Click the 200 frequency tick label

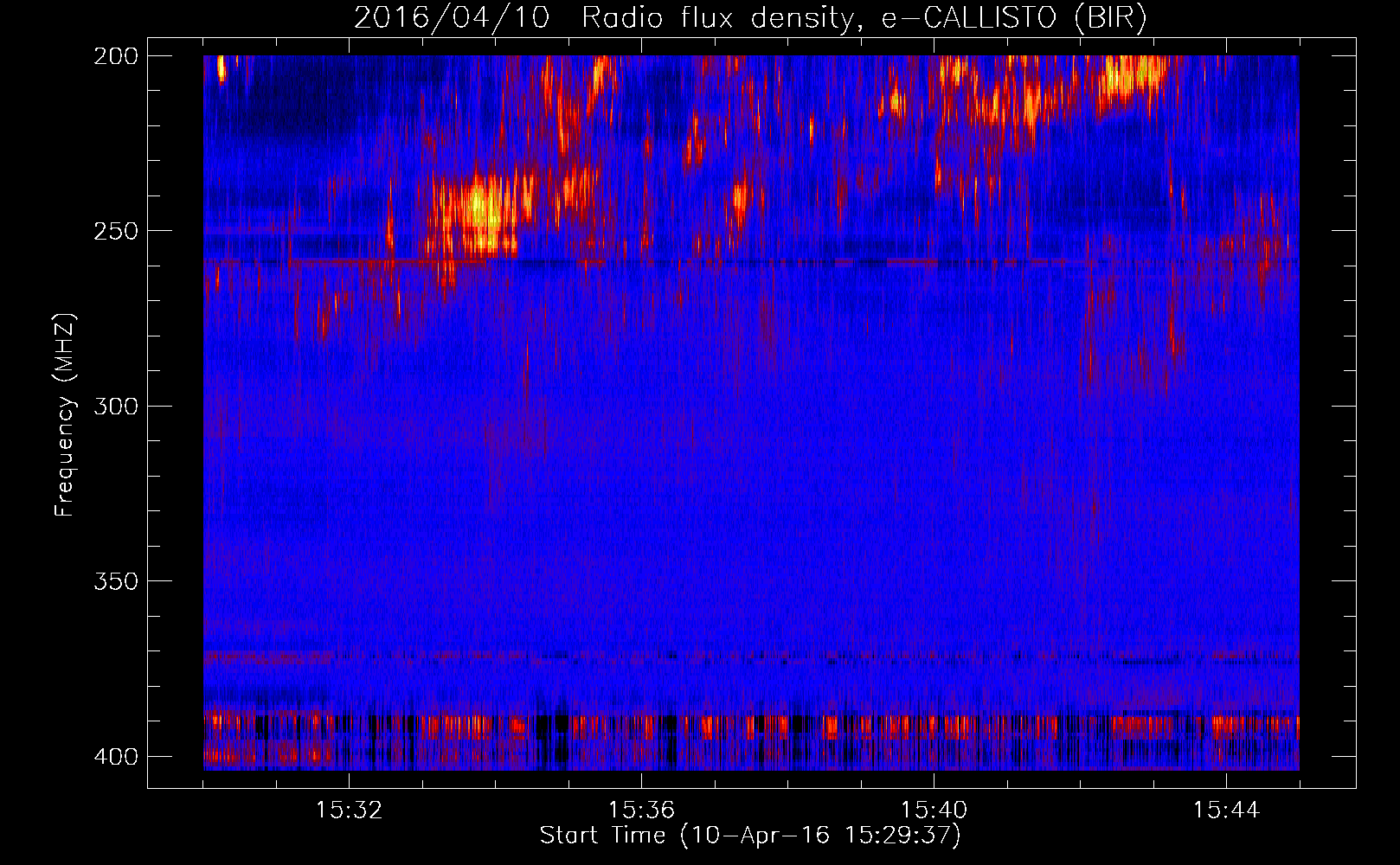click(x=116, y=55)
